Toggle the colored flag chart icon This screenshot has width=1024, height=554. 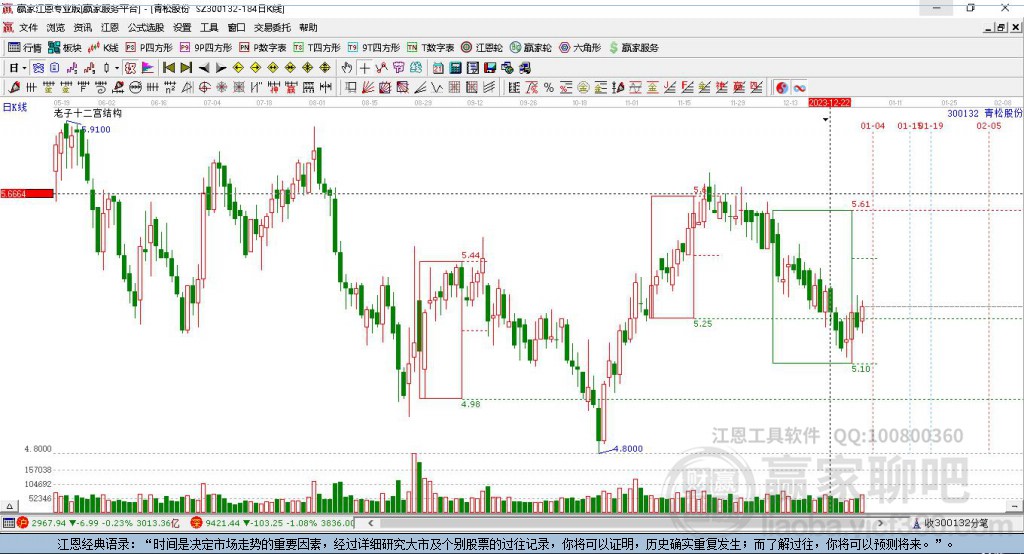click(x=148, y=68)
